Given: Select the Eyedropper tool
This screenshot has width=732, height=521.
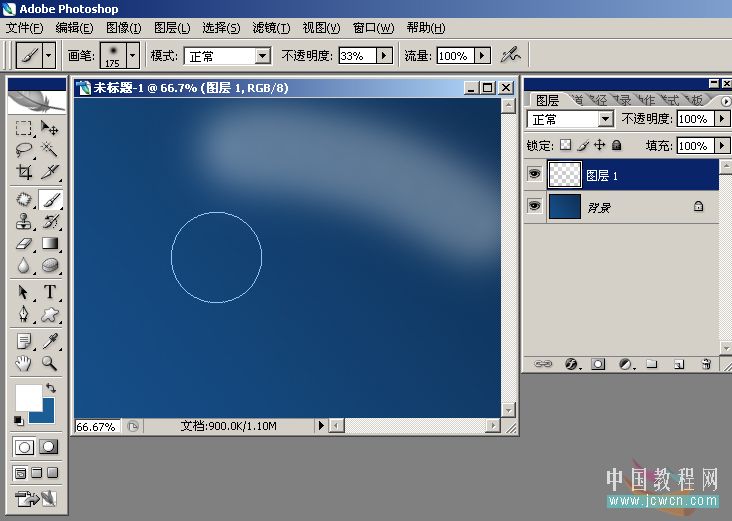Looking at the screenshot, I should point(49,341).
